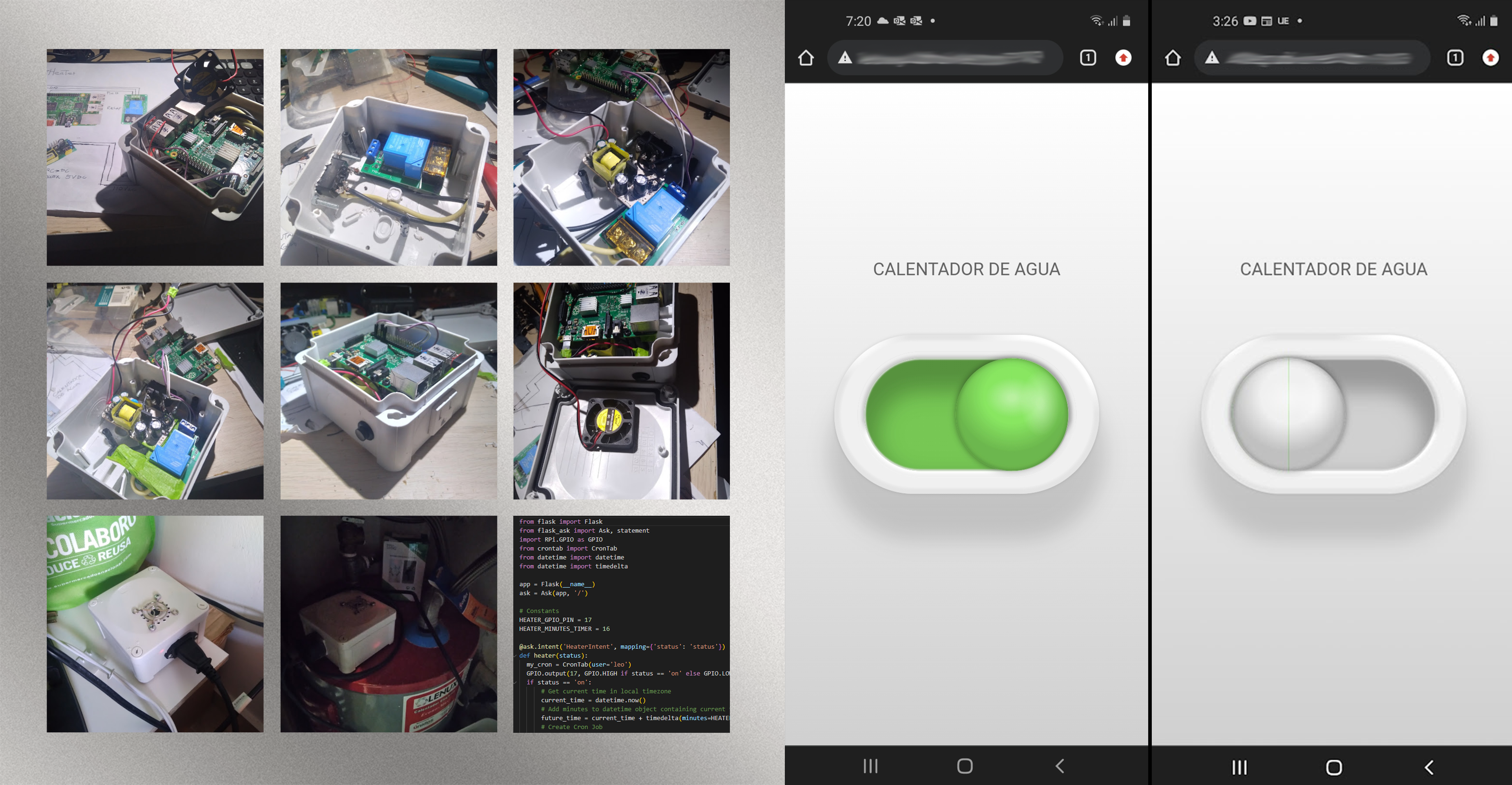The width and height of the screenshot is (1512, 785).
Task: Tap the mobile signal bars icon on the 7:20 phone
Action: click(x=1112, y=21)
